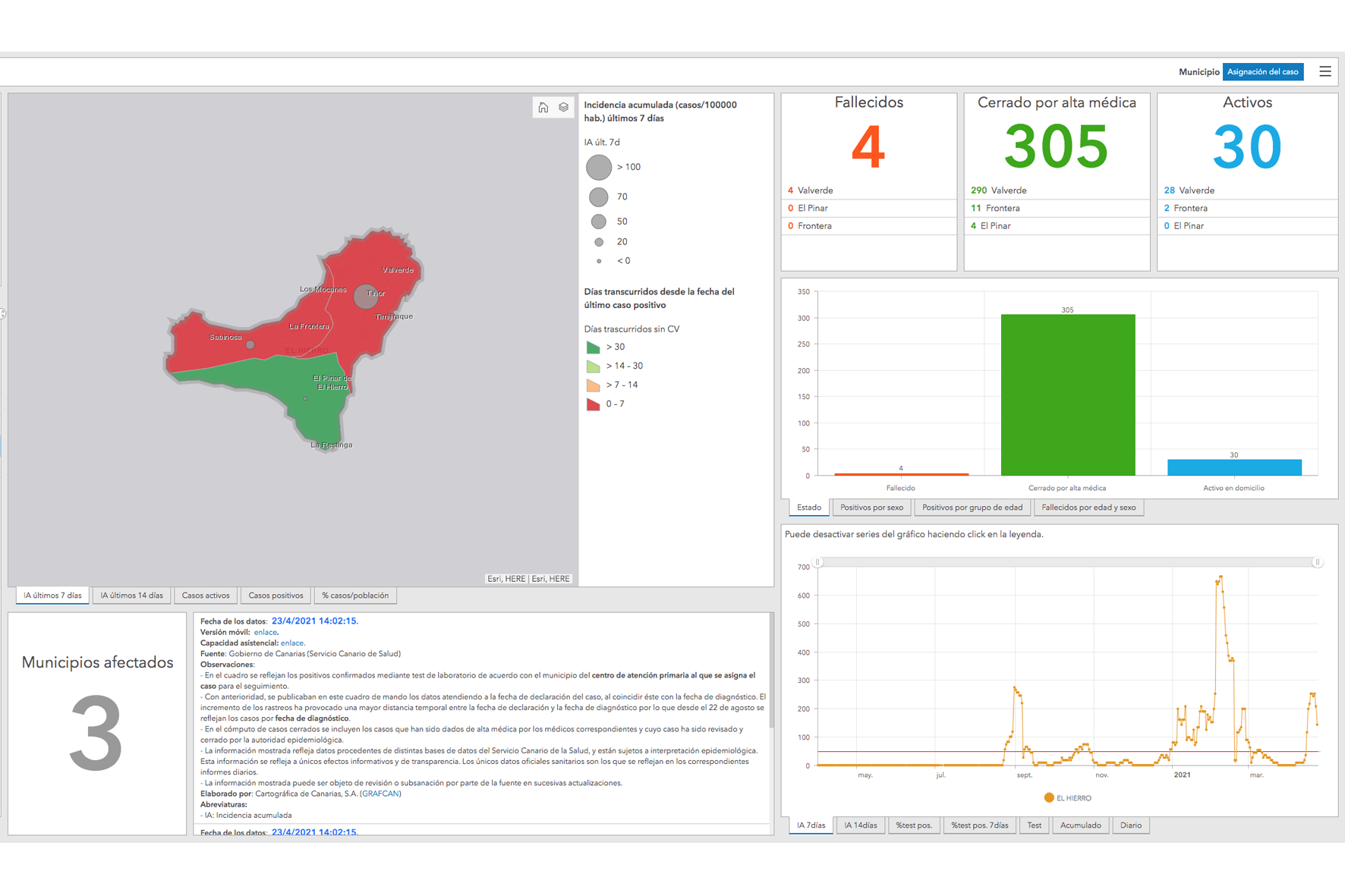Click the right handle of chart range slider
This screenshot has height=896, width=1345.
pyautogui.click(x=1318, y=562)
